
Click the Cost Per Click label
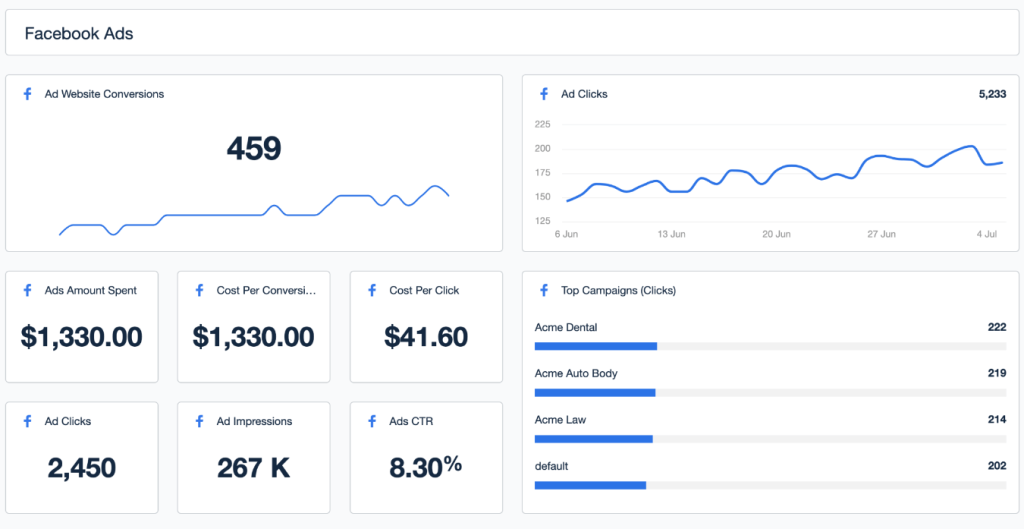424,291
